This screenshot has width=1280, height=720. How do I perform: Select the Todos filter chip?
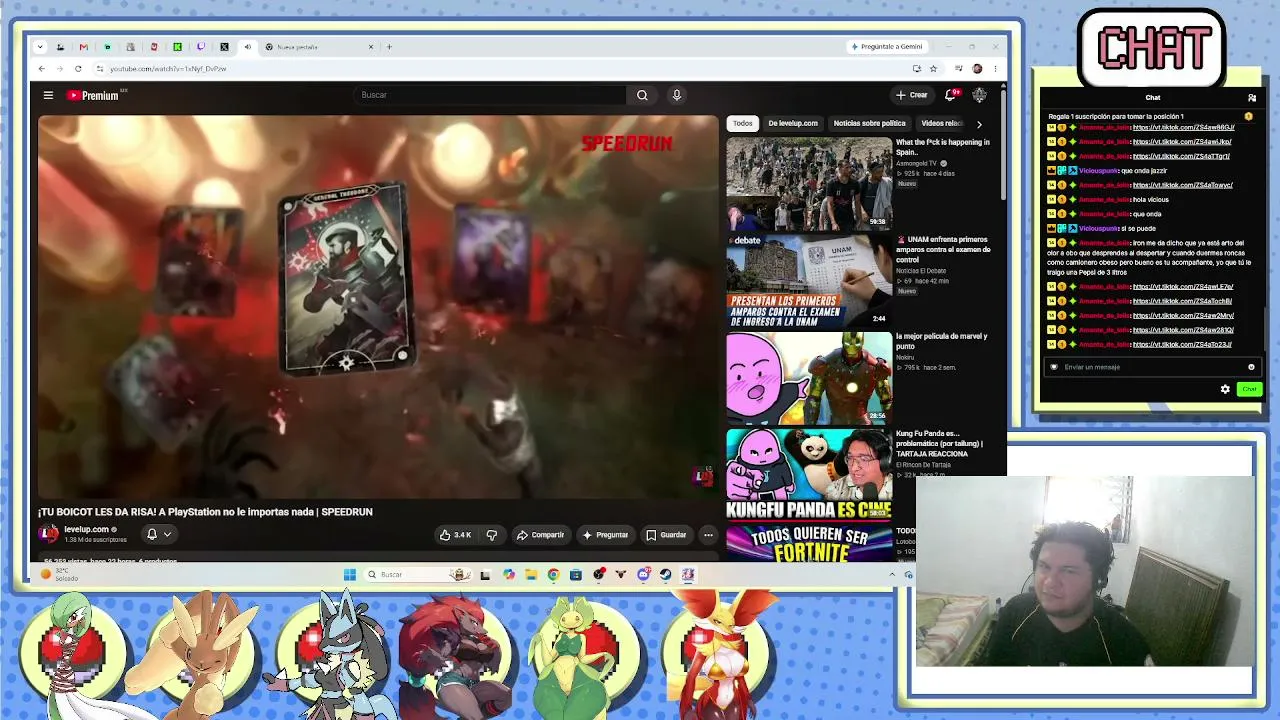click(x=742, y=124)
